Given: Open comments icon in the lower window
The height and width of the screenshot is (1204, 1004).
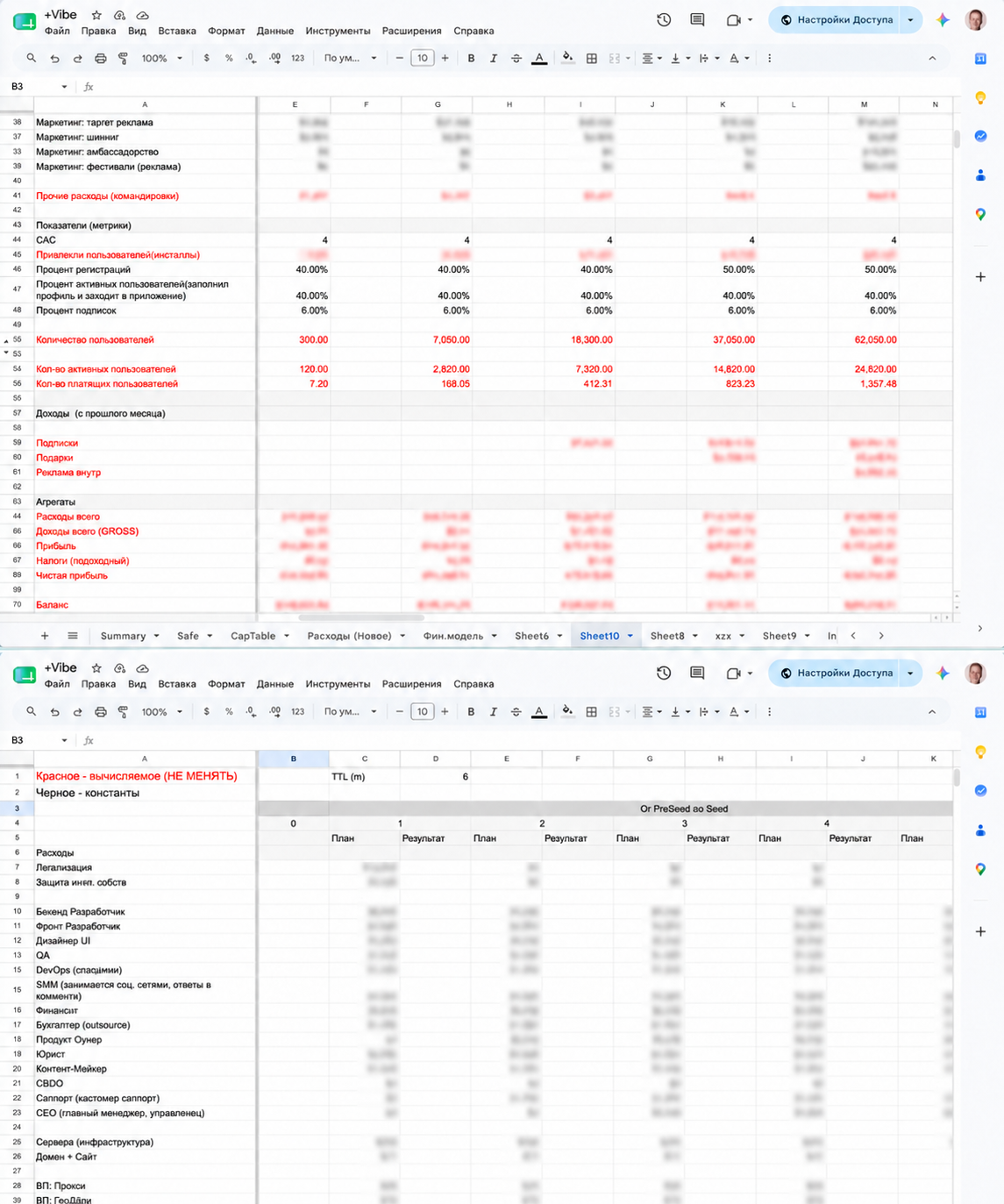Looking at the screenshot, I should point(697,673).
